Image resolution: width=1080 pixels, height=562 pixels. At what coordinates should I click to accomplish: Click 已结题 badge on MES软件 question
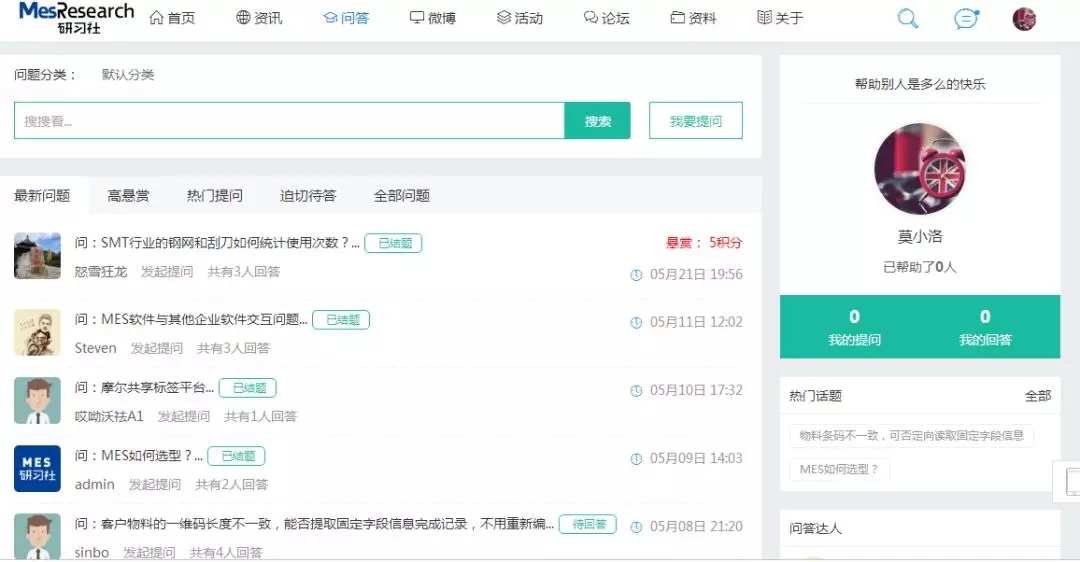pyautogui.click(x=341, y=320)
